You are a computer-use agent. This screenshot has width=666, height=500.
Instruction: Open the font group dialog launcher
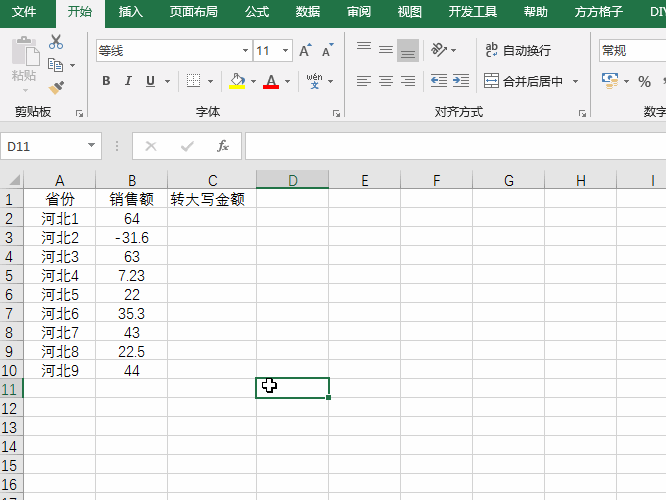pos(336,113)
